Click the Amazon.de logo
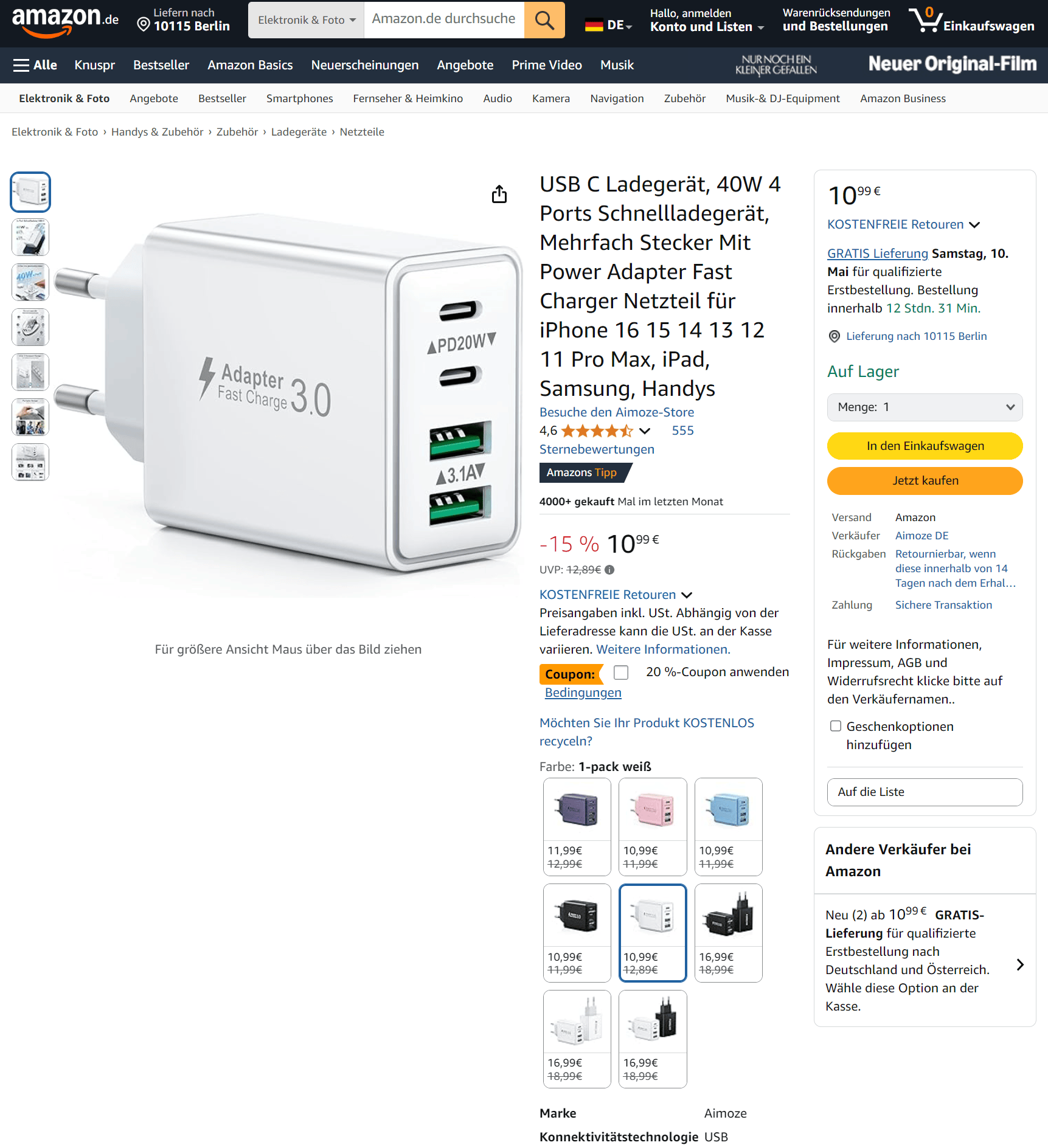 click(x=65, y=21)
